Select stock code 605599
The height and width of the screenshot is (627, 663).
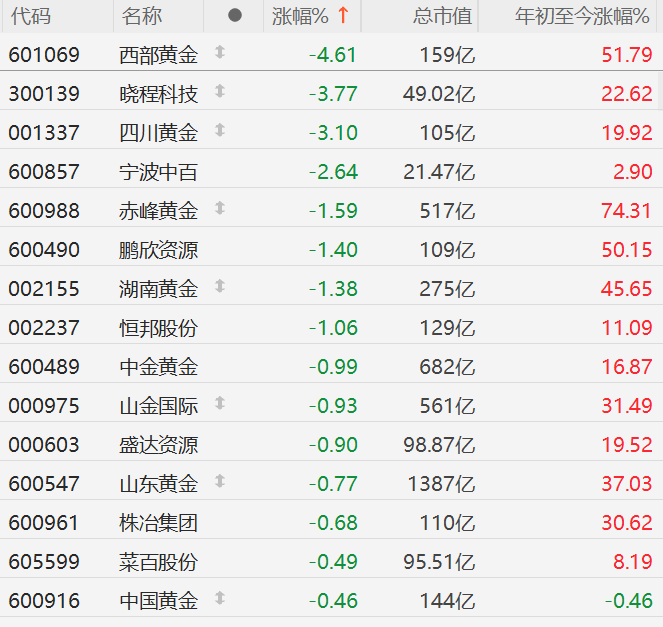[x=44, y=562]
